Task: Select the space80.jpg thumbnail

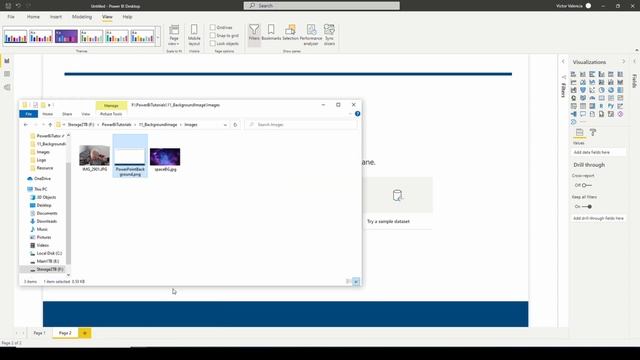Action: click(165, 159)
